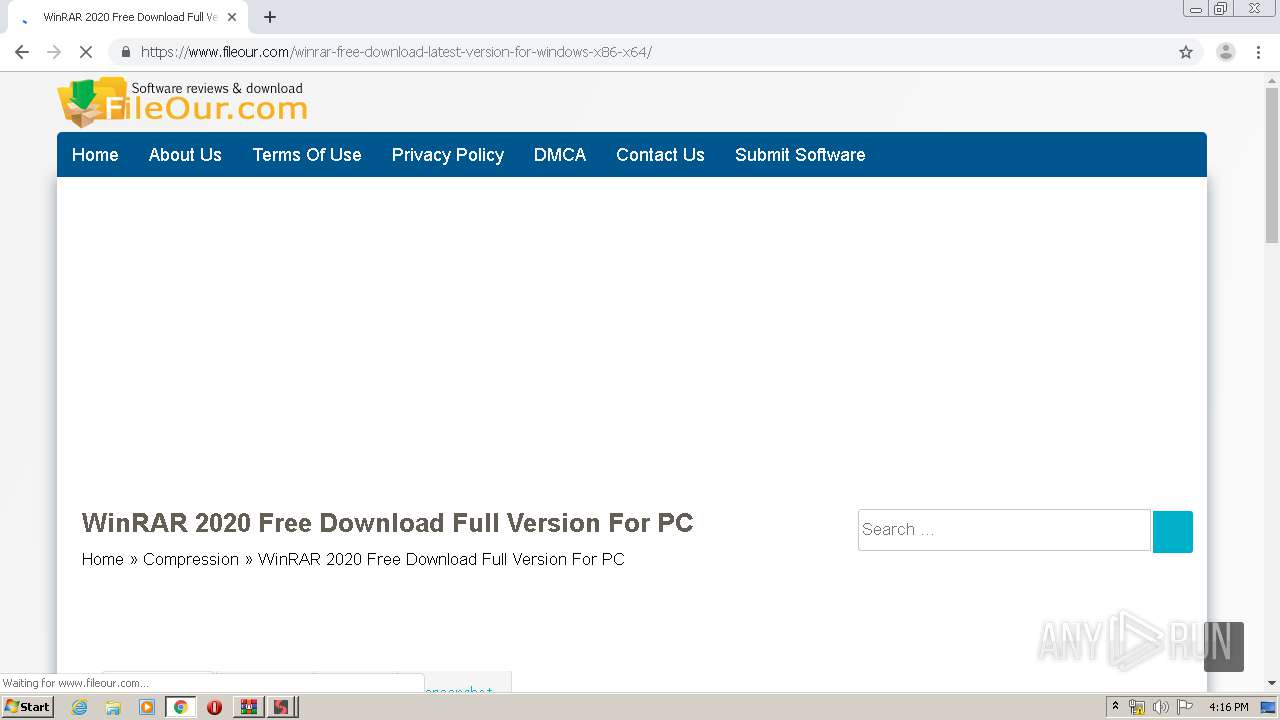The width and height of the screenshot is (1280, 720).
Task: Open a new tab with the plus button
Action: [x=270, y=17]
